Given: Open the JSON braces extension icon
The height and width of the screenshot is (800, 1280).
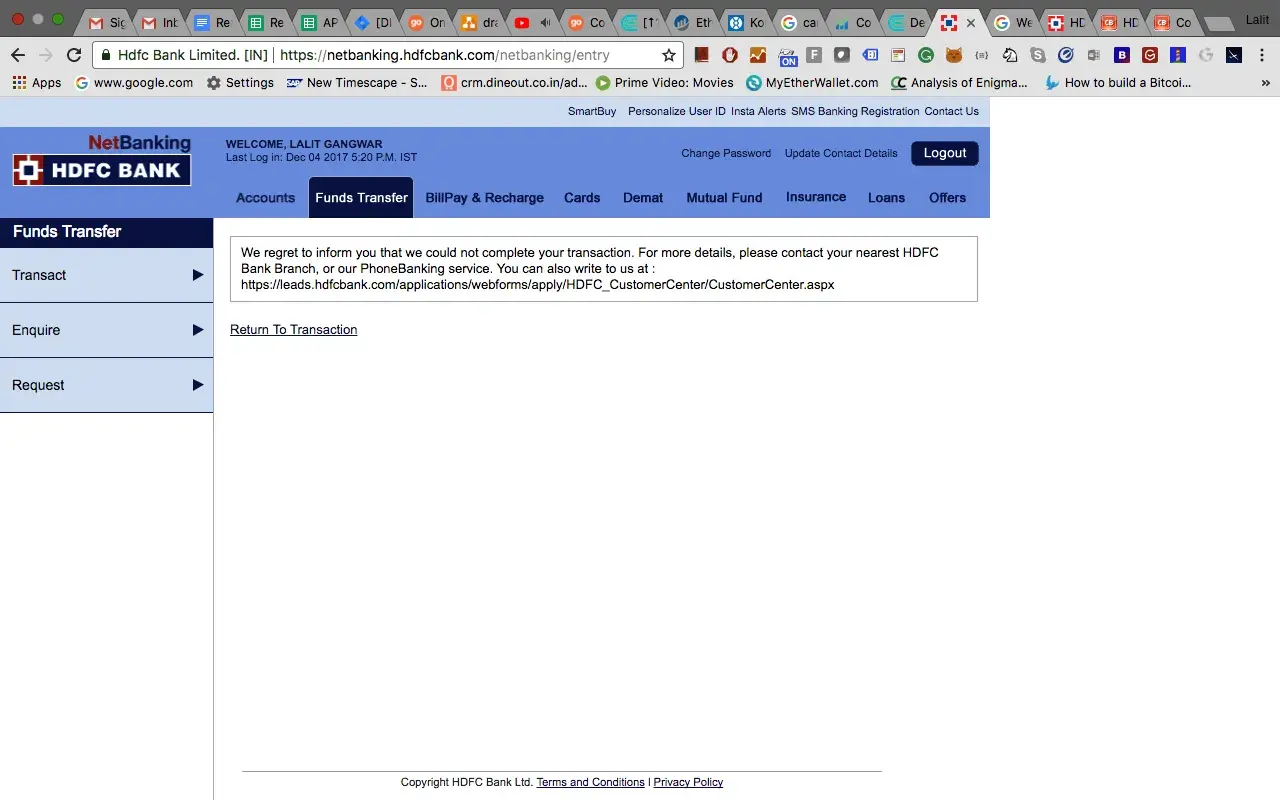Looking at the screenshot, I should click(x=982, y=55).
